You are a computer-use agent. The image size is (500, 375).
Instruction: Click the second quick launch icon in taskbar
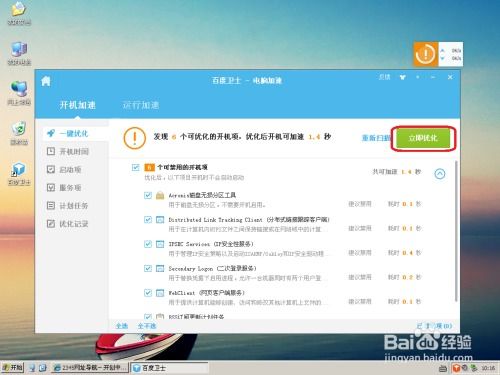[43, 368]
